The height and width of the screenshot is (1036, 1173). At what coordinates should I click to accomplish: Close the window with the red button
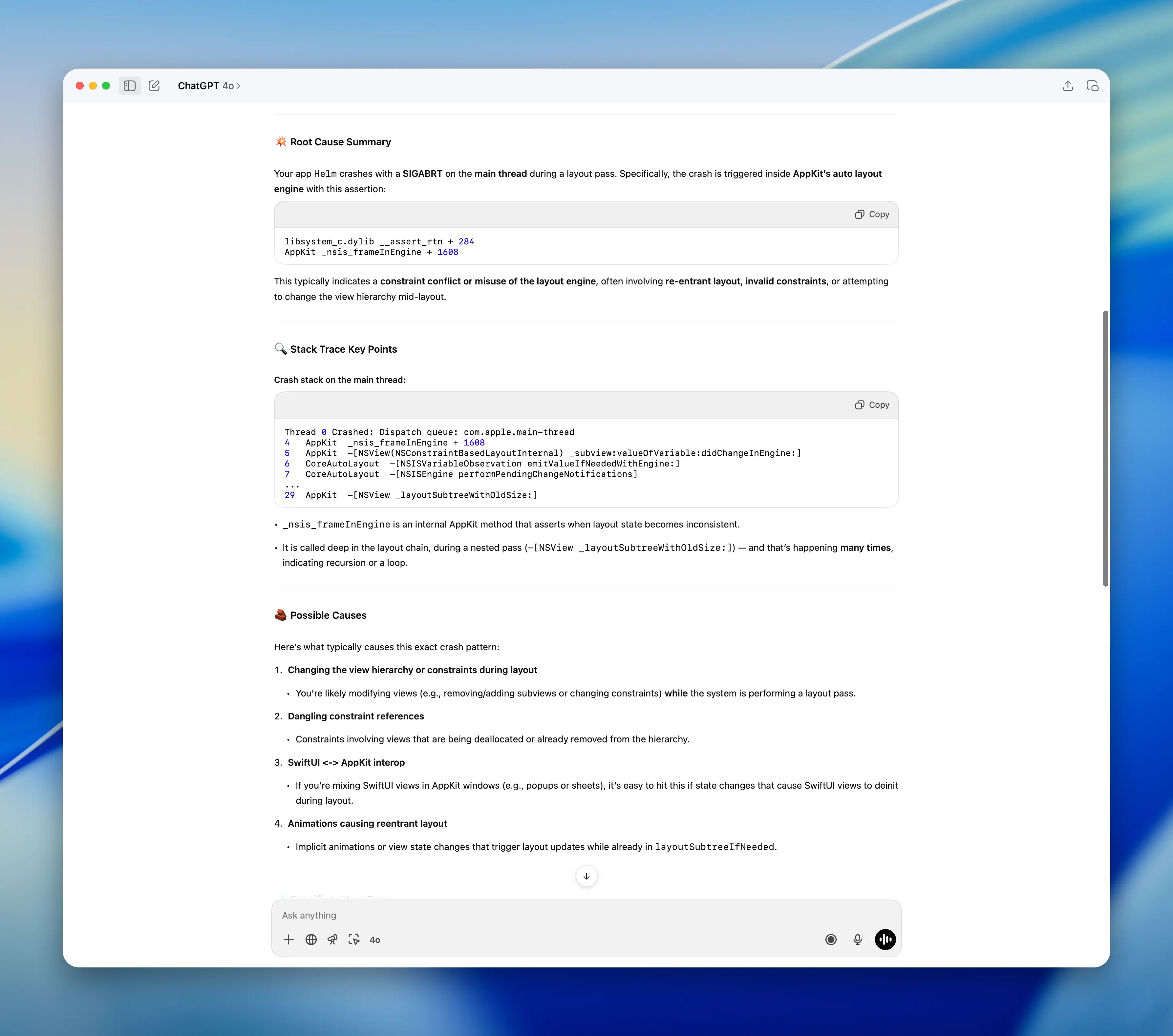coord(80,86)
